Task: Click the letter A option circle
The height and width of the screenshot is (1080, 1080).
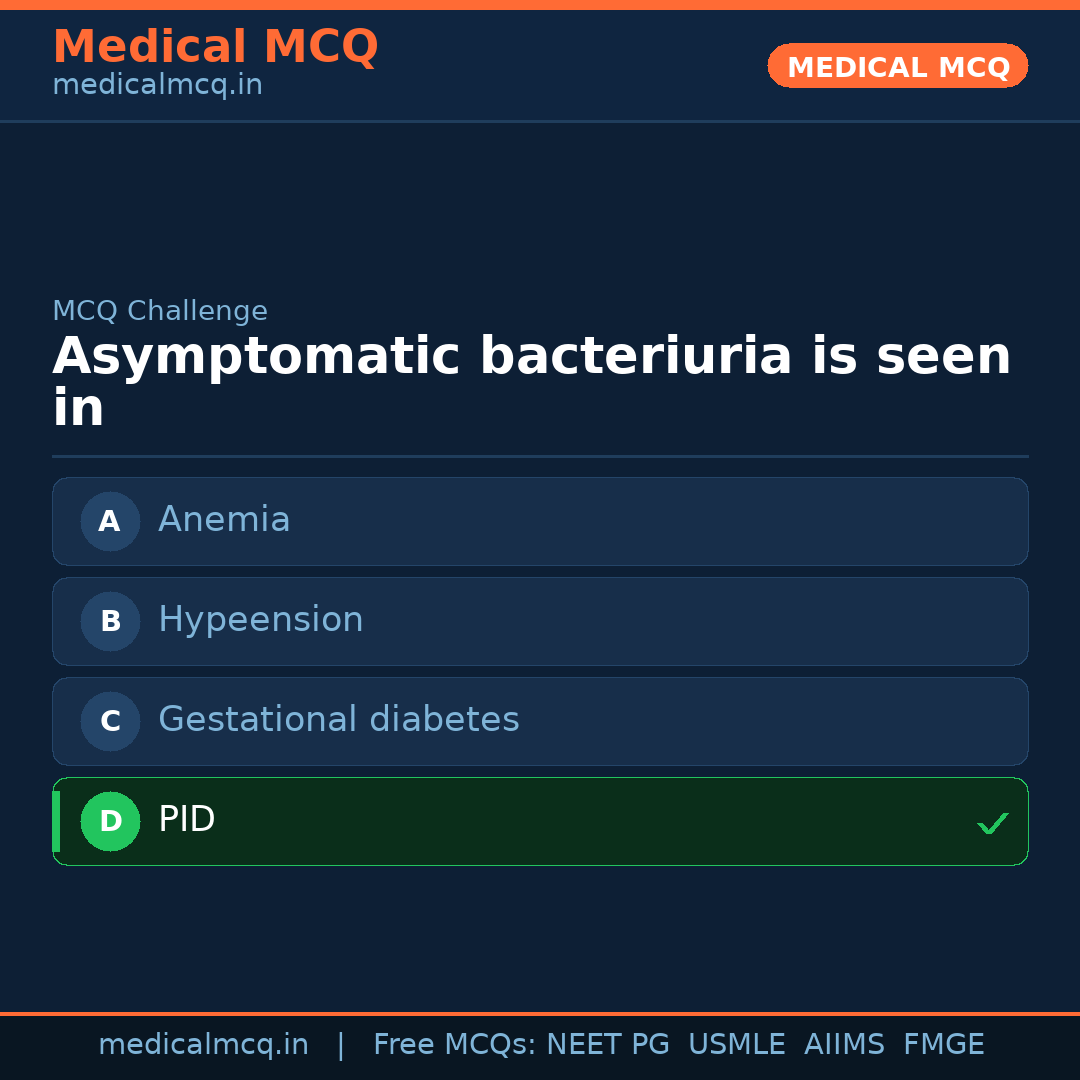Action: [x=110, y=521]
